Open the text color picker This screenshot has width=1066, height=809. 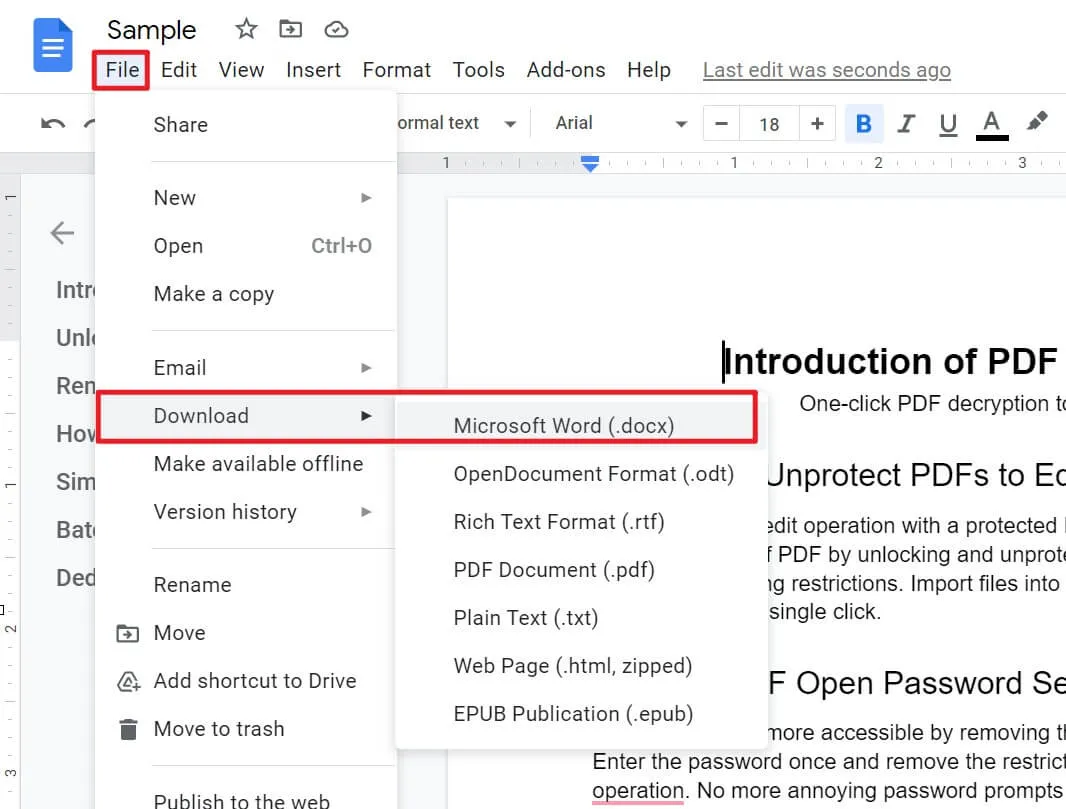pos(991,122)
